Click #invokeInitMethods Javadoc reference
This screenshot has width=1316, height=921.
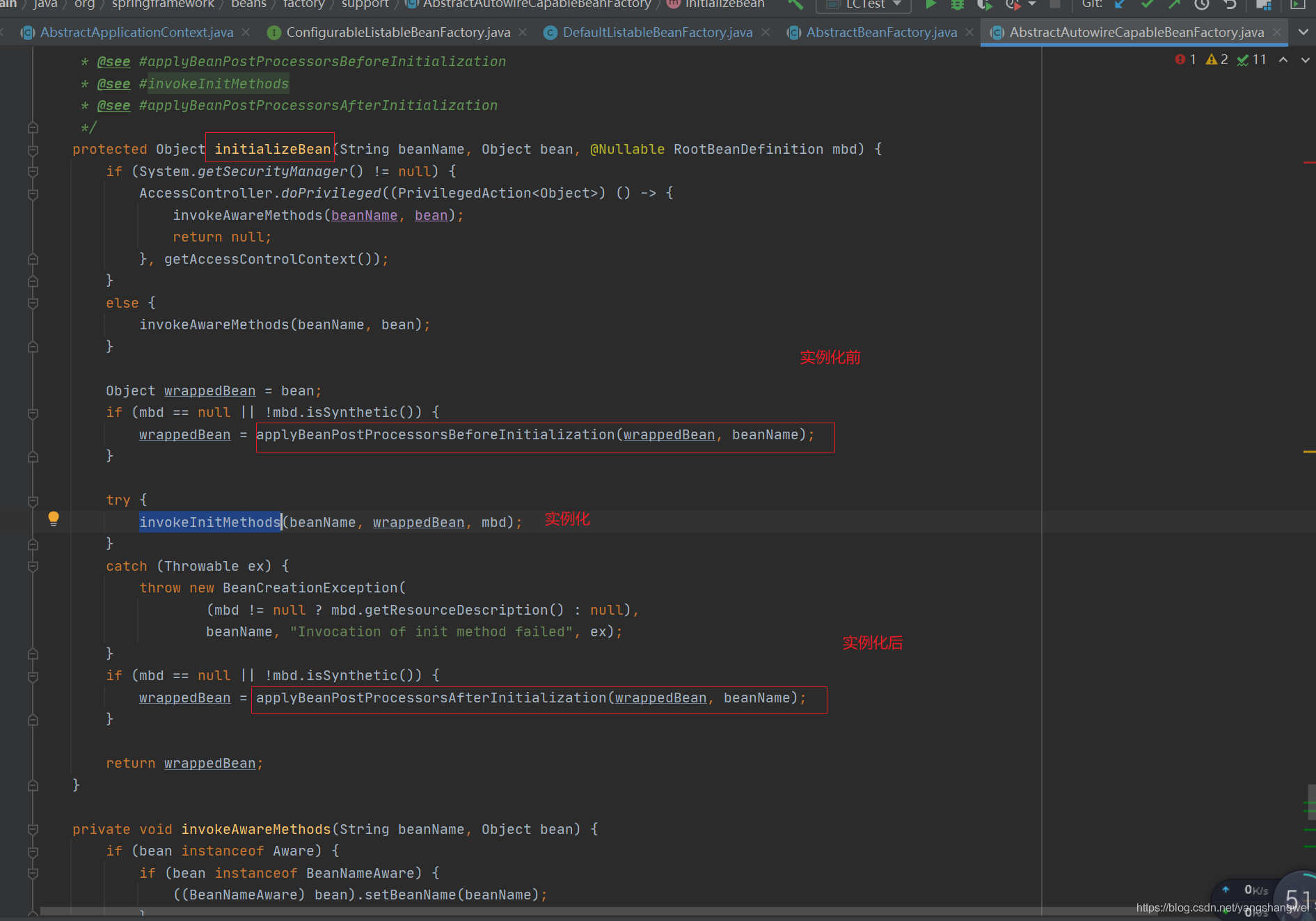coord(214,84)
